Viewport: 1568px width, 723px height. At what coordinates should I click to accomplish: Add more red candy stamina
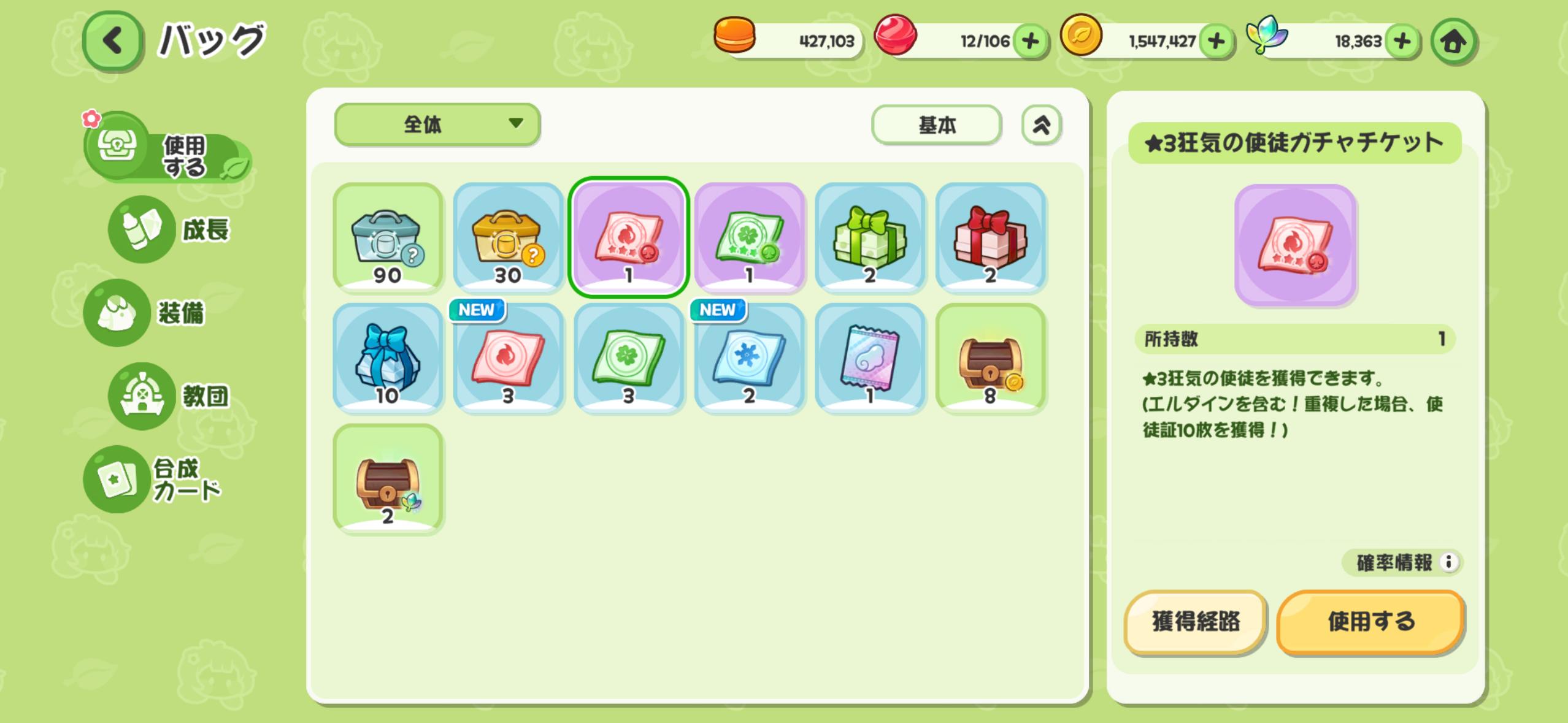pos(1031,42)
